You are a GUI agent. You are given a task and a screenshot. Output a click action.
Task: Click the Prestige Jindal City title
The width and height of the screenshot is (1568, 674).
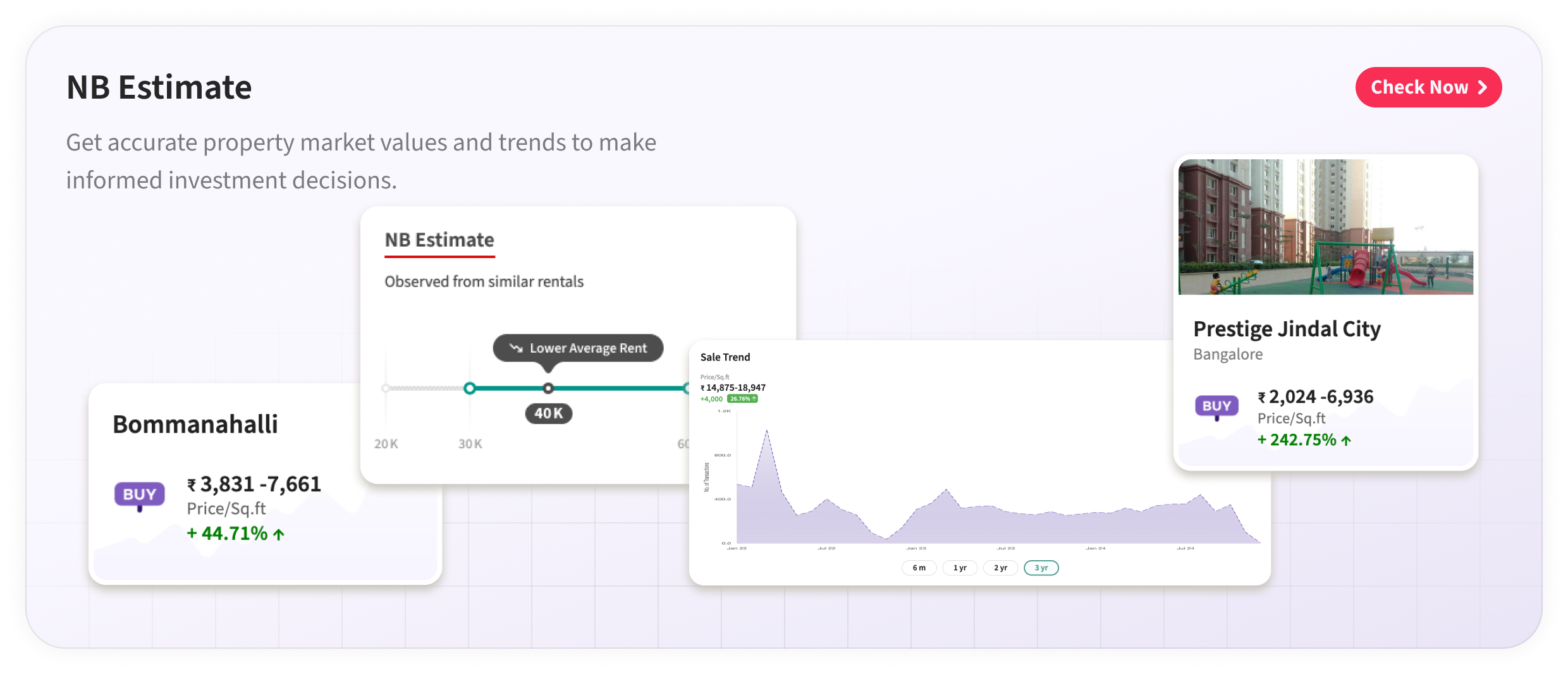click(x=1287, y=329)
